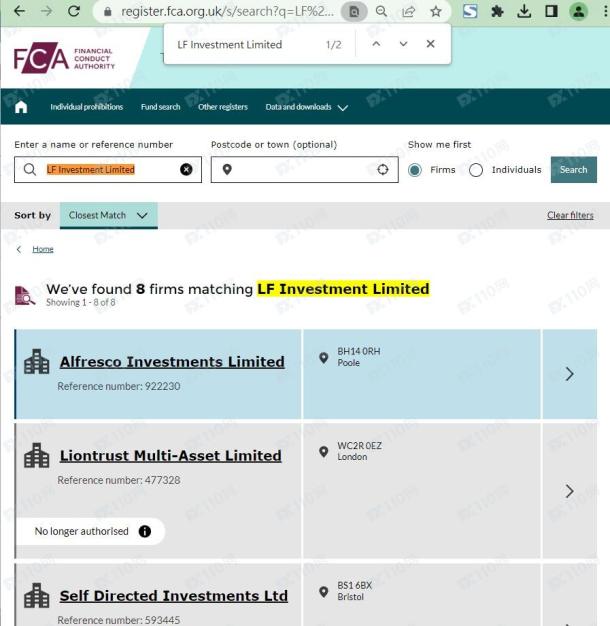
Task: Go back using browser back arrow
Action: [19, 11]
